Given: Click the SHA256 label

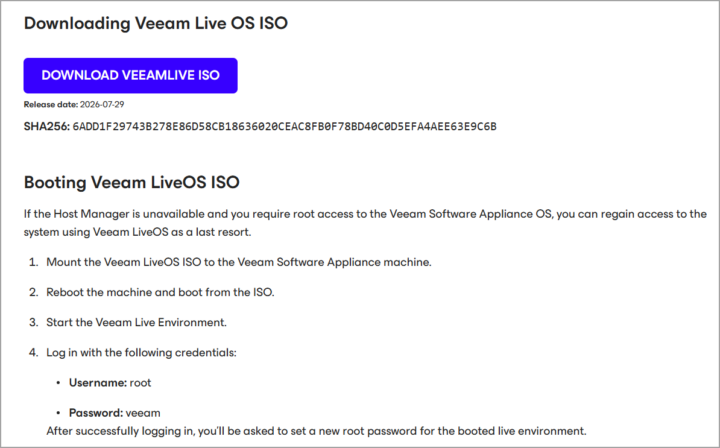Looking at the screenshot, I should (x=47, y=127).
